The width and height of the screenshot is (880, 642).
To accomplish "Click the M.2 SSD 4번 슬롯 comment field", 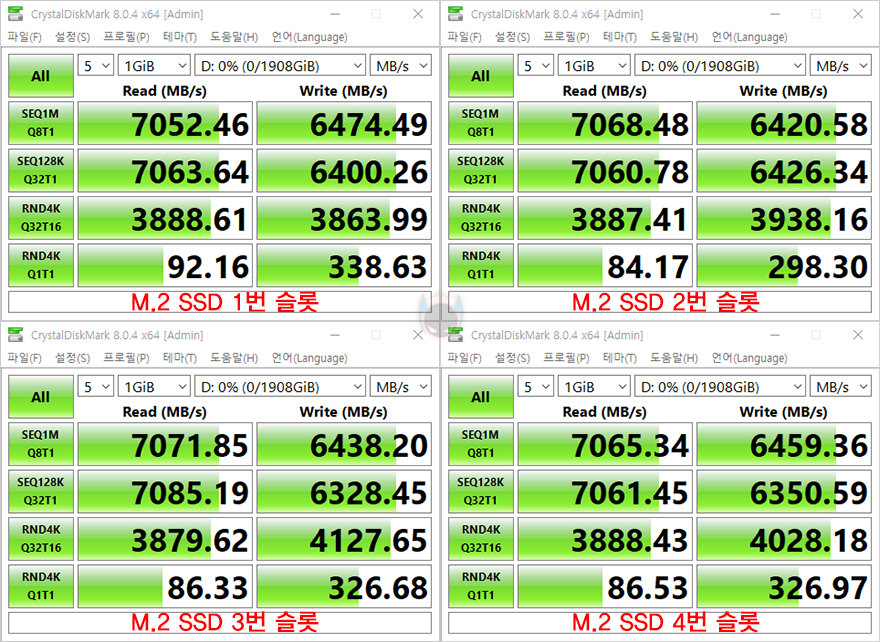I will pyautogui.click(x=660, y=623).
